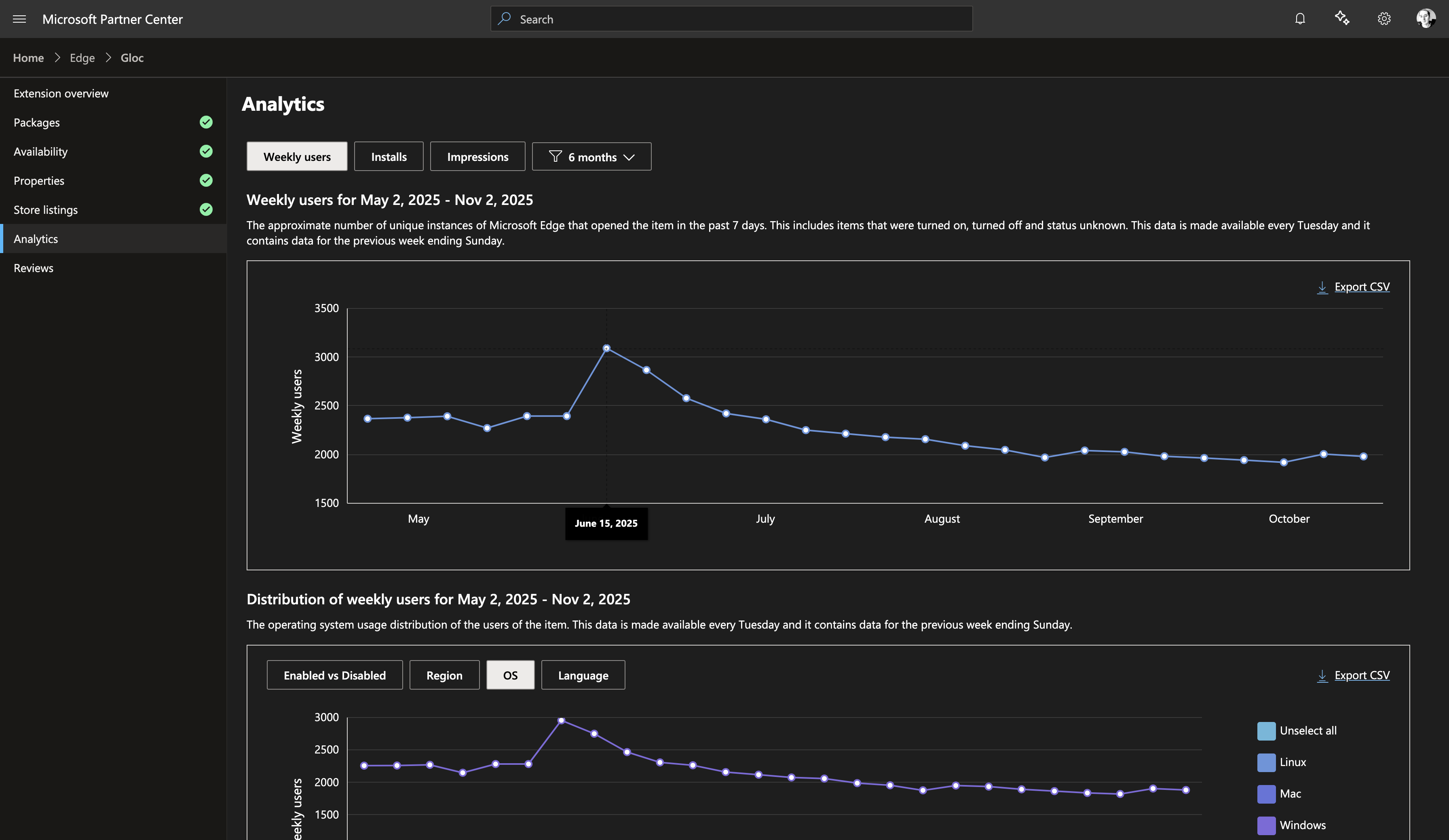Image resolution: width=1449 pixels, height=840 pixels.
Task: Click the notifications bell icon
Action: [1299, 19]
